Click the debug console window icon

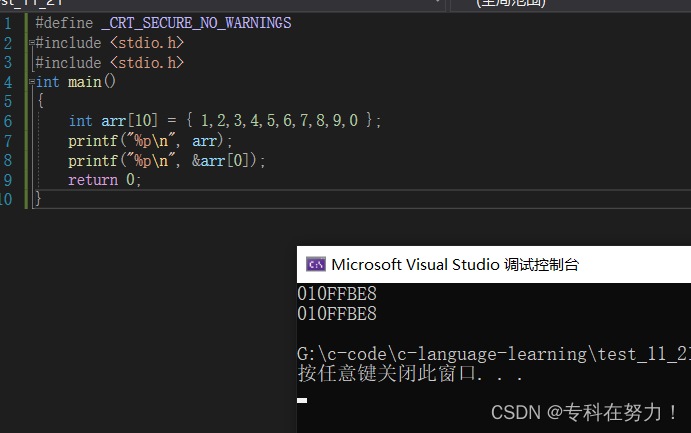pyautogui.click(x=316, y=264)
